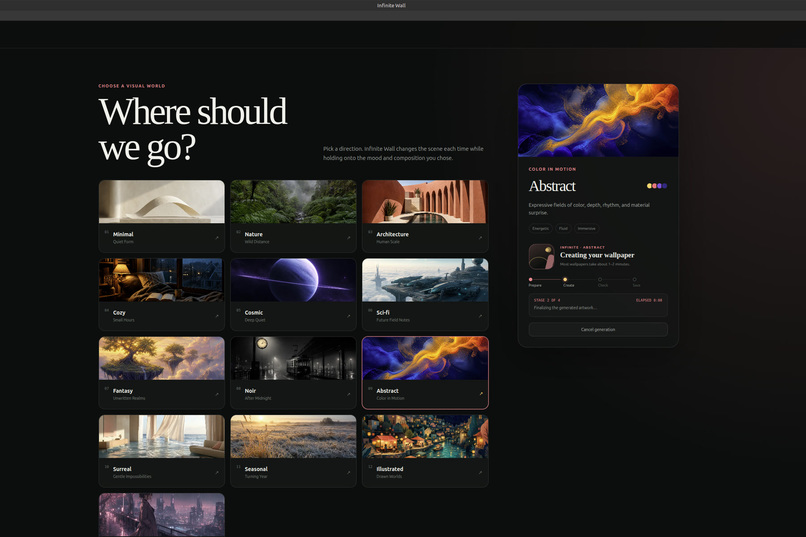Click the 'Small Hours' subtitle
Image resolution: width=806 pixels, height=537 pixels.
click(x=124, y=320)
